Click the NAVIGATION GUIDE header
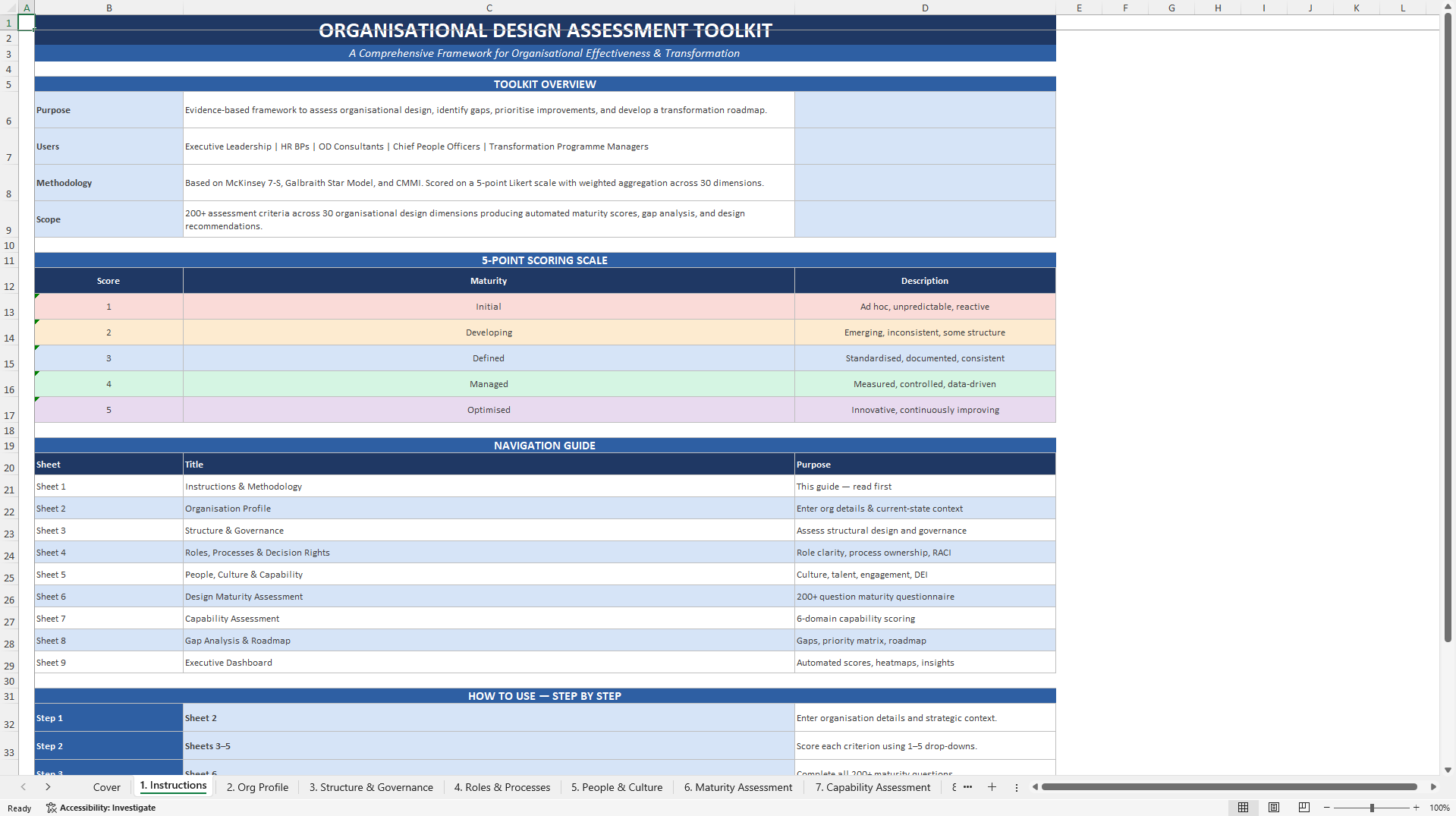This screenshot has height=816, width=1456. tap(545, 446)
